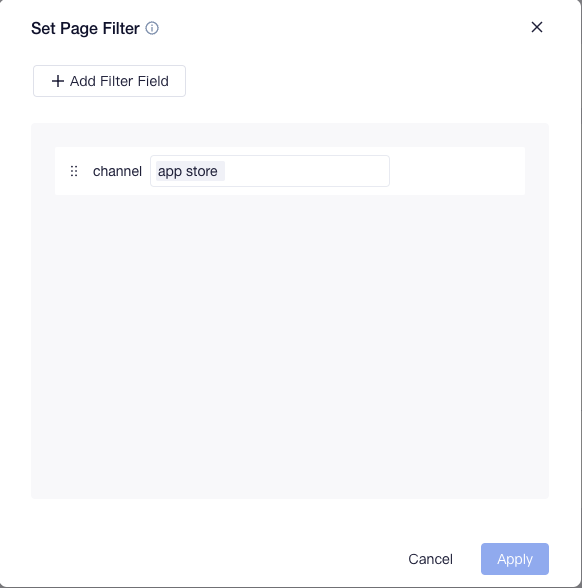Click the 'Cancel' text link

(x=430, y=559)
